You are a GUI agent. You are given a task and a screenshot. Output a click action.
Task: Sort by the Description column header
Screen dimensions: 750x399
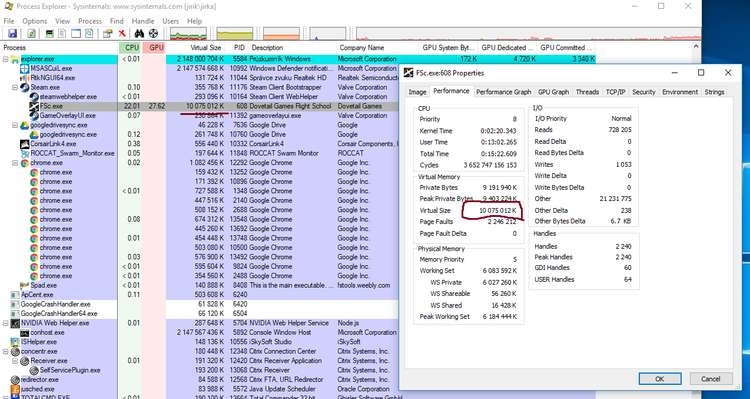click(293, 47)
